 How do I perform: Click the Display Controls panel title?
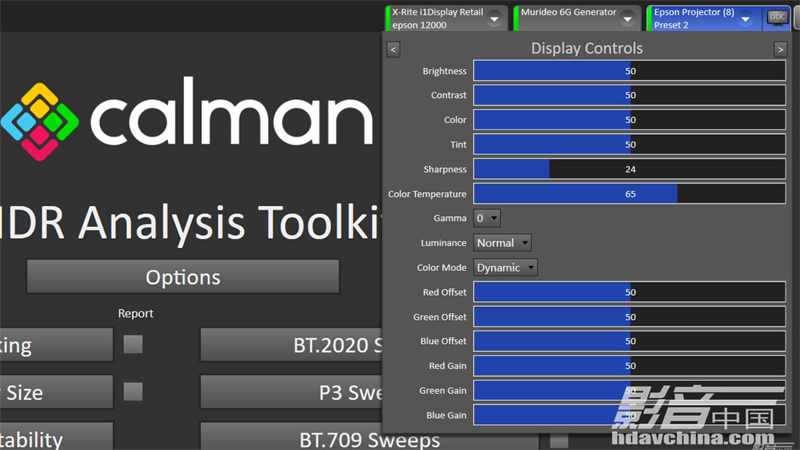point(587,48)
